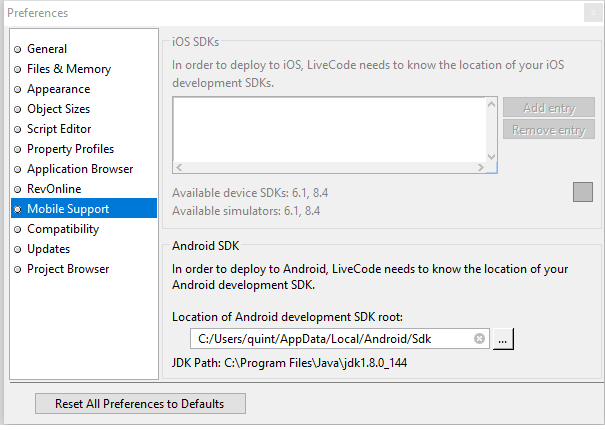Select Property Profiles category

tap(70, 149)
